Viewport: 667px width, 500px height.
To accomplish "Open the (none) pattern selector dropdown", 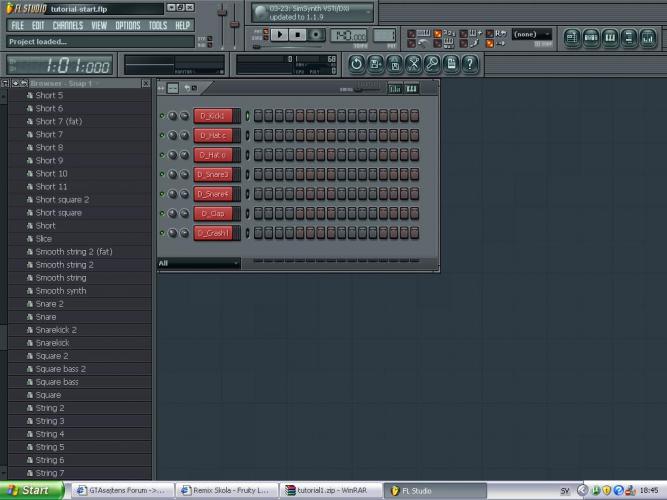I will [x=531, y=34].
